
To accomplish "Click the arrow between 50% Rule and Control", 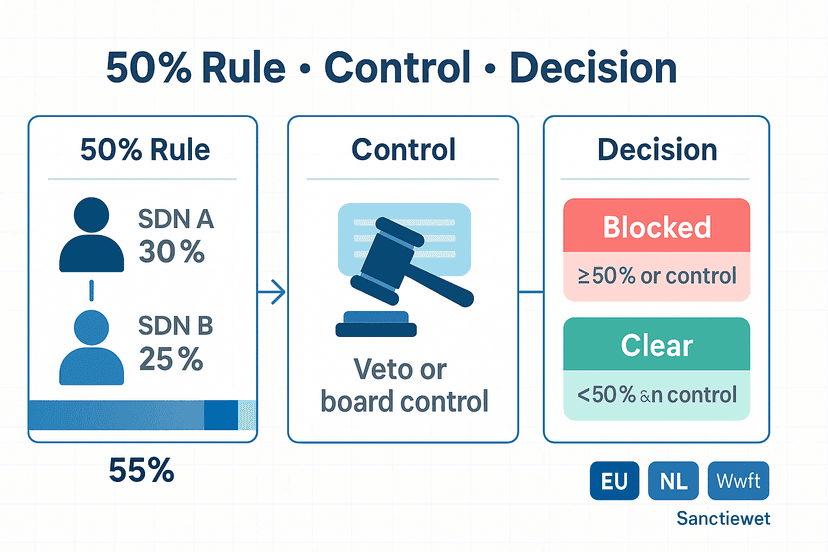I will point(271,292).
